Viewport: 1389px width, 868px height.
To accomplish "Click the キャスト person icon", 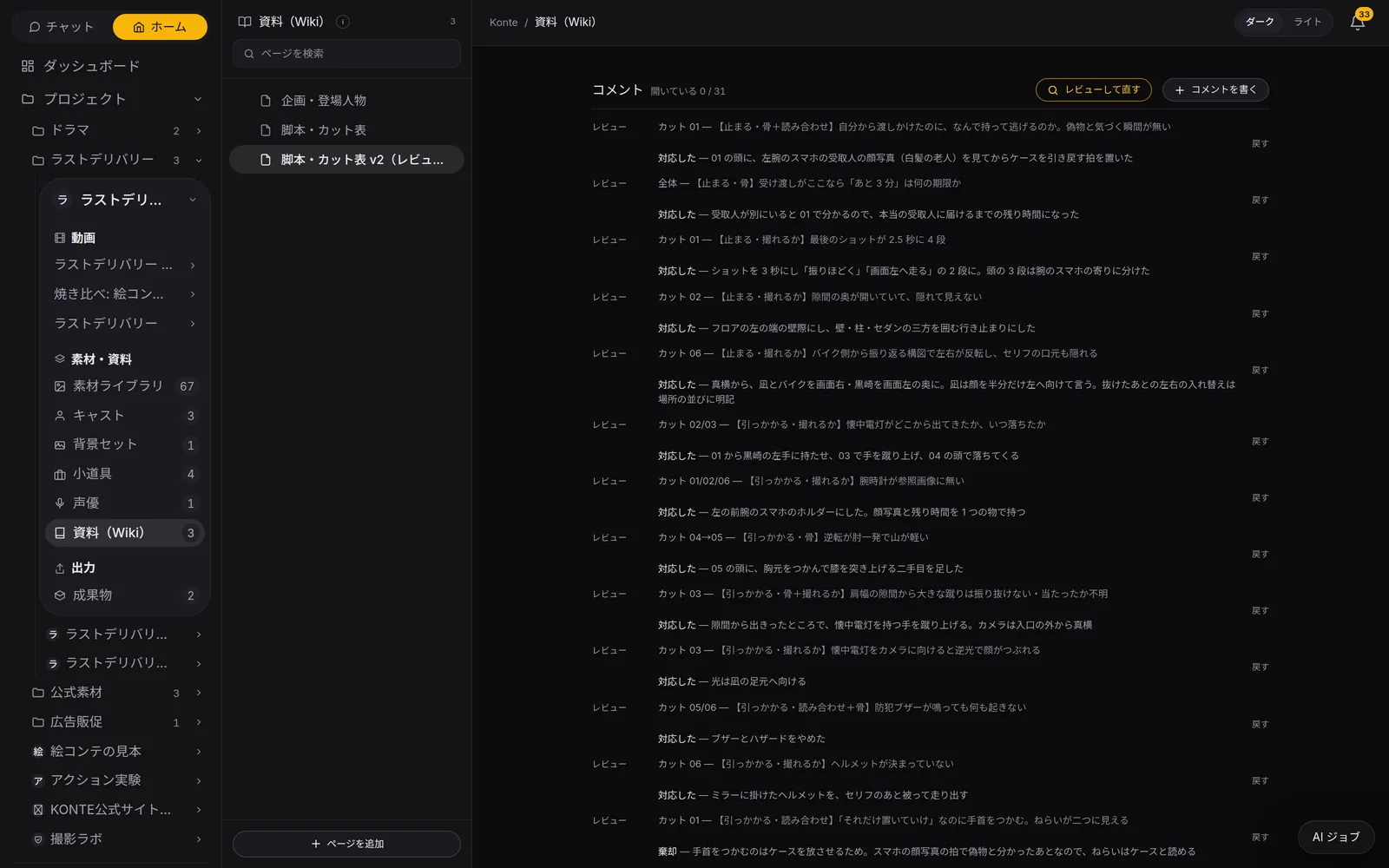I will tap(60, 416).
